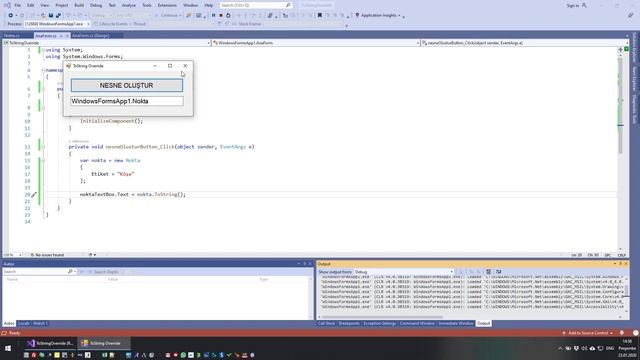Switch to the Call Stack tab
Image resolution: width=640 pixels, height=360 pixels.
tap(327, 323)
